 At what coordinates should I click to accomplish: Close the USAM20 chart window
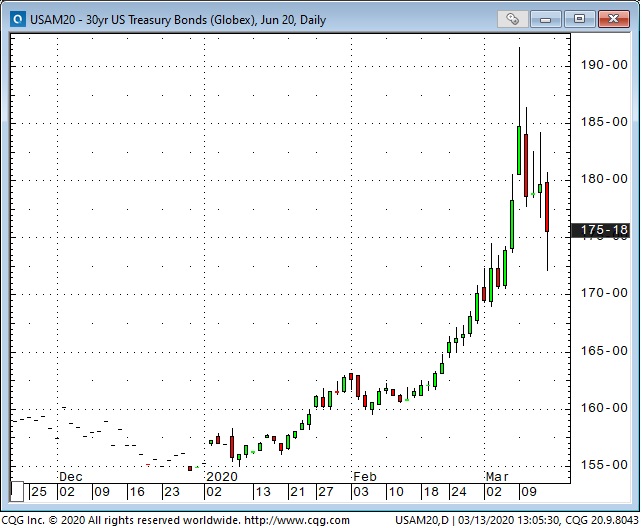pos(613,19)
